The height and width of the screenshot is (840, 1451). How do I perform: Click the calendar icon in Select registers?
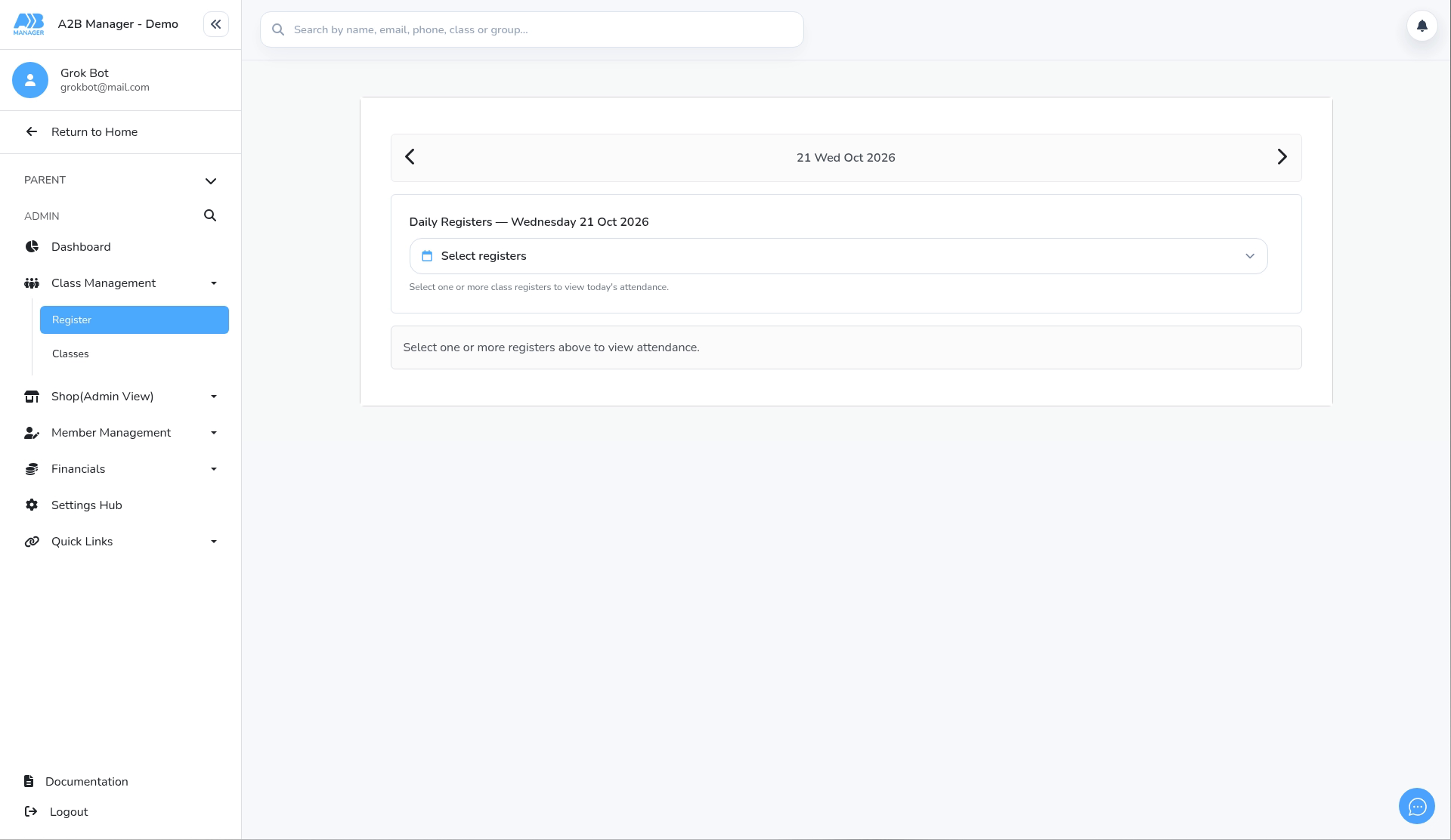pos(427,256)
